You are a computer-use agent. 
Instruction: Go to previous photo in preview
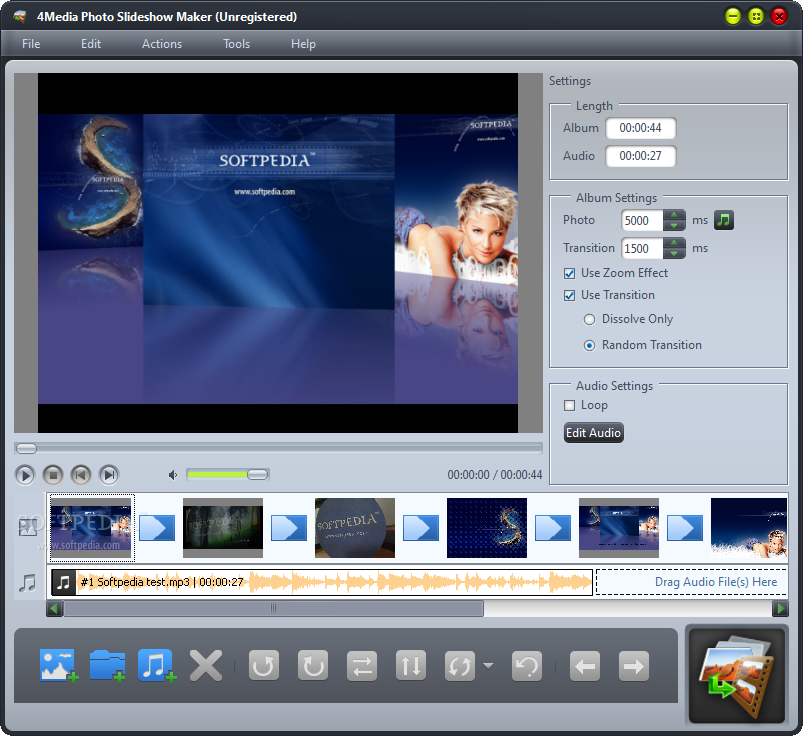81,475
